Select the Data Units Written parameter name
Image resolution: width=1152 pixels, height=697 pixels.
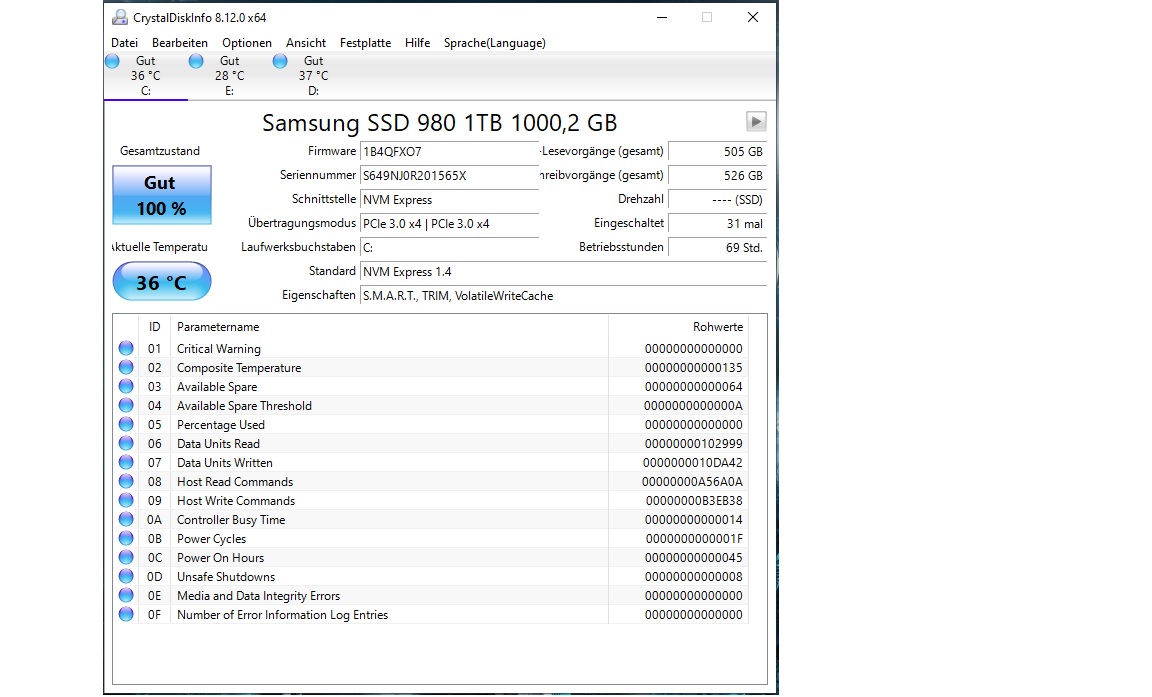tap(225, 463)
